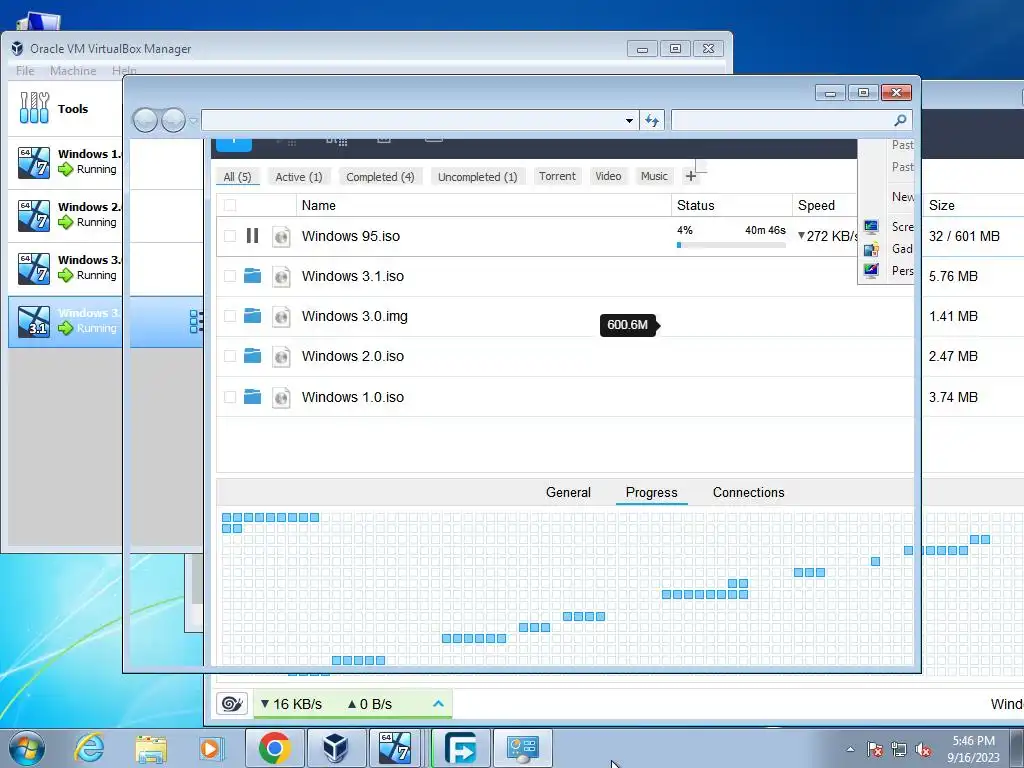Click the Action Center flag tray icon
The height and width of the screenshot is (768, 1024).
(x=875, y=749)
